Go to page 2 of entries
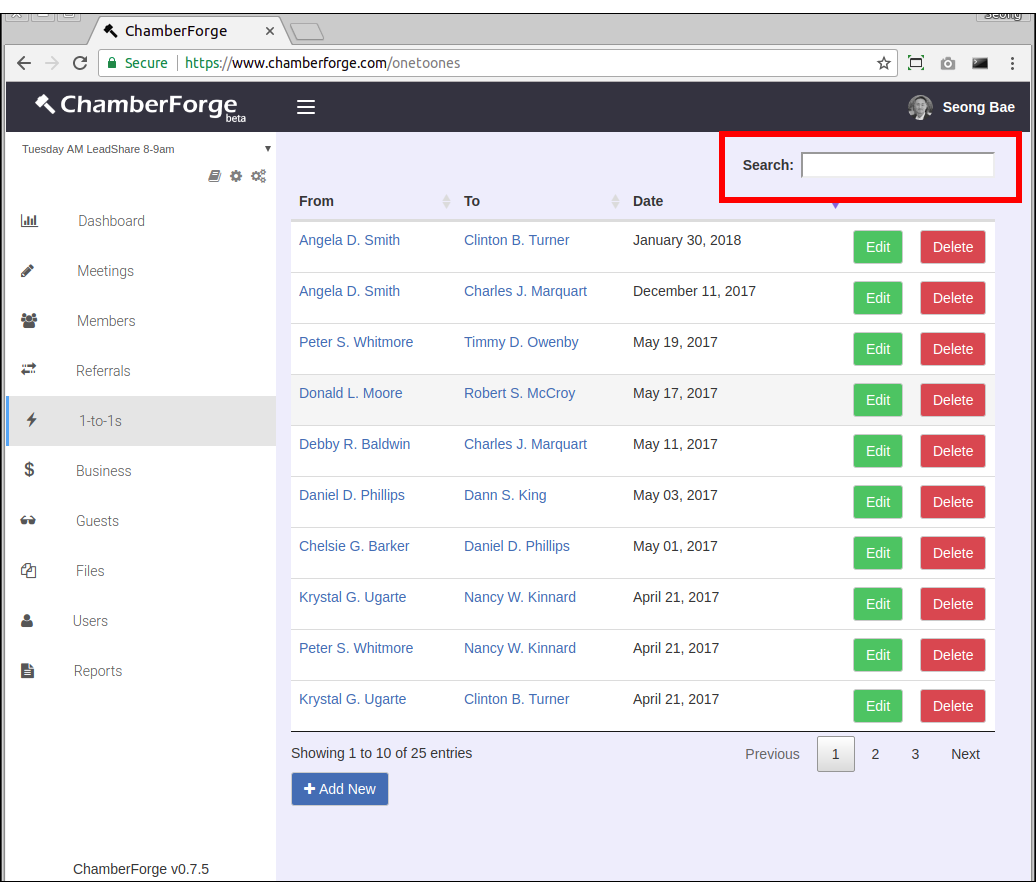 pyautogui.click(x=875, y=754)
